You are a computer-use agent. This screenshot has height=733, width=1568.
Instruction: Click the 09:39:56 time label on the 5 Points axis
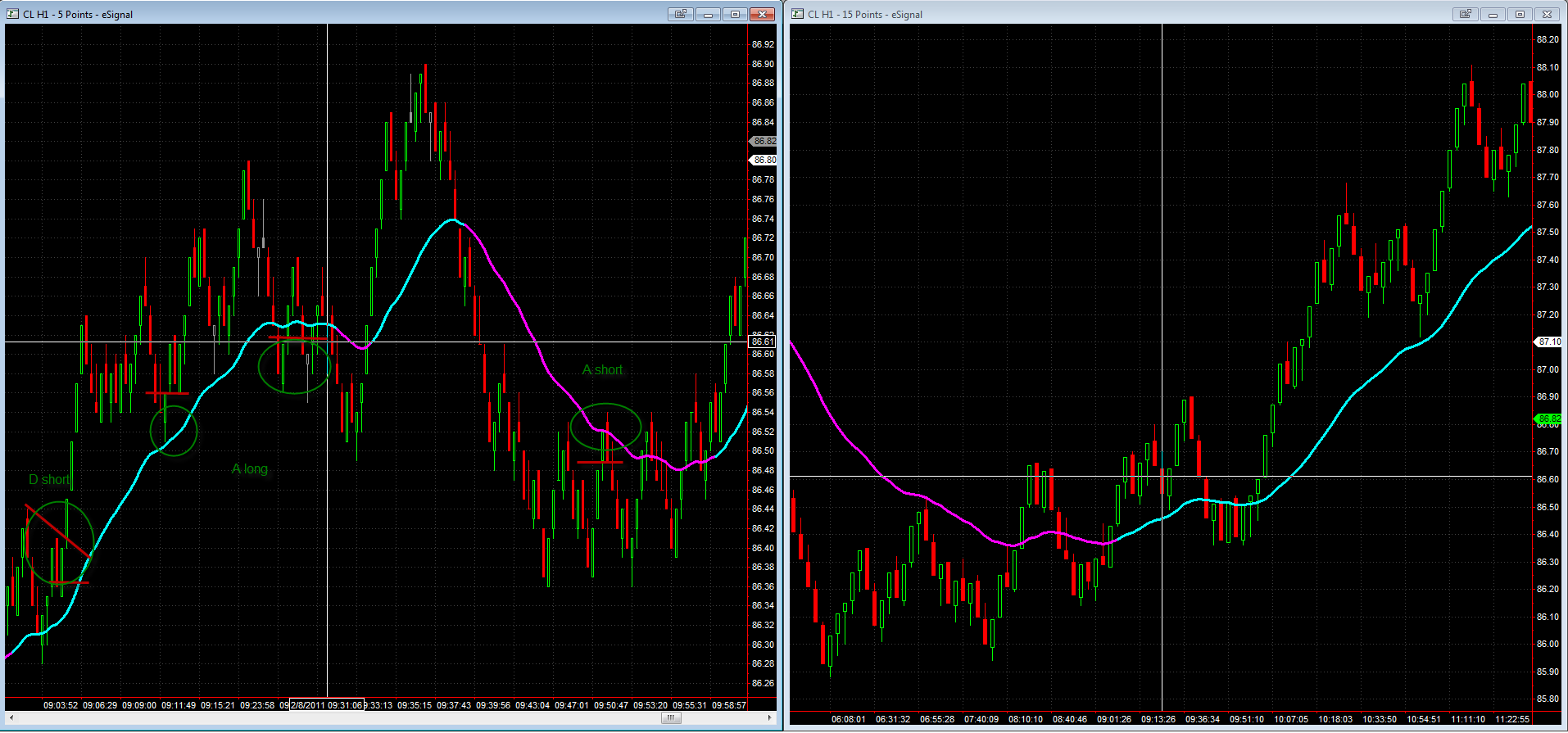coord(493,705)
